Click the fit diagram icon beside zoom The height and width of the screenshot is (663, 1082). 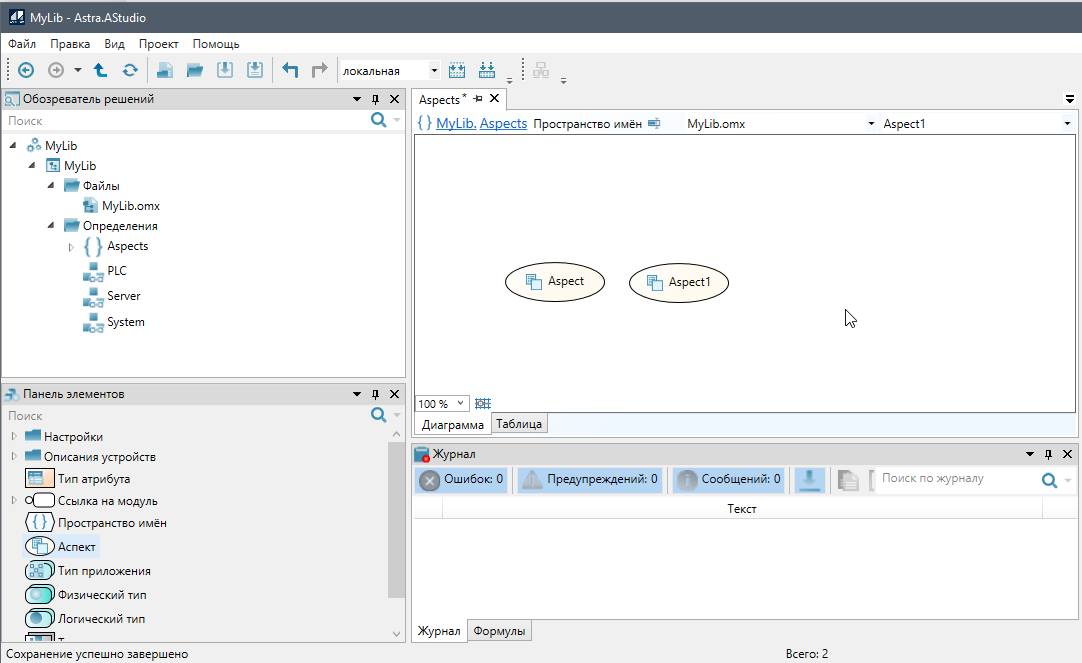pyautogui.click(x=483, y=404)
